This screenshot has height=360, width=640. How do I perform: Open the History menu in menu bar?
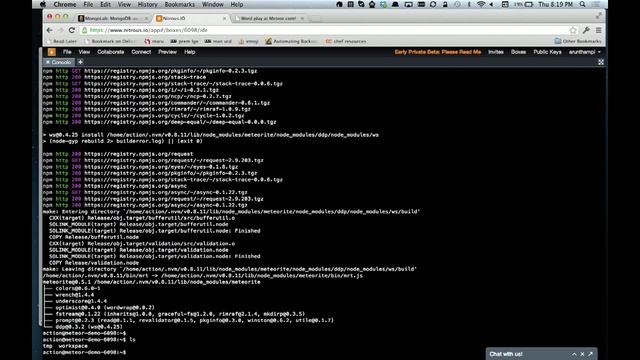tap(147, 4)
